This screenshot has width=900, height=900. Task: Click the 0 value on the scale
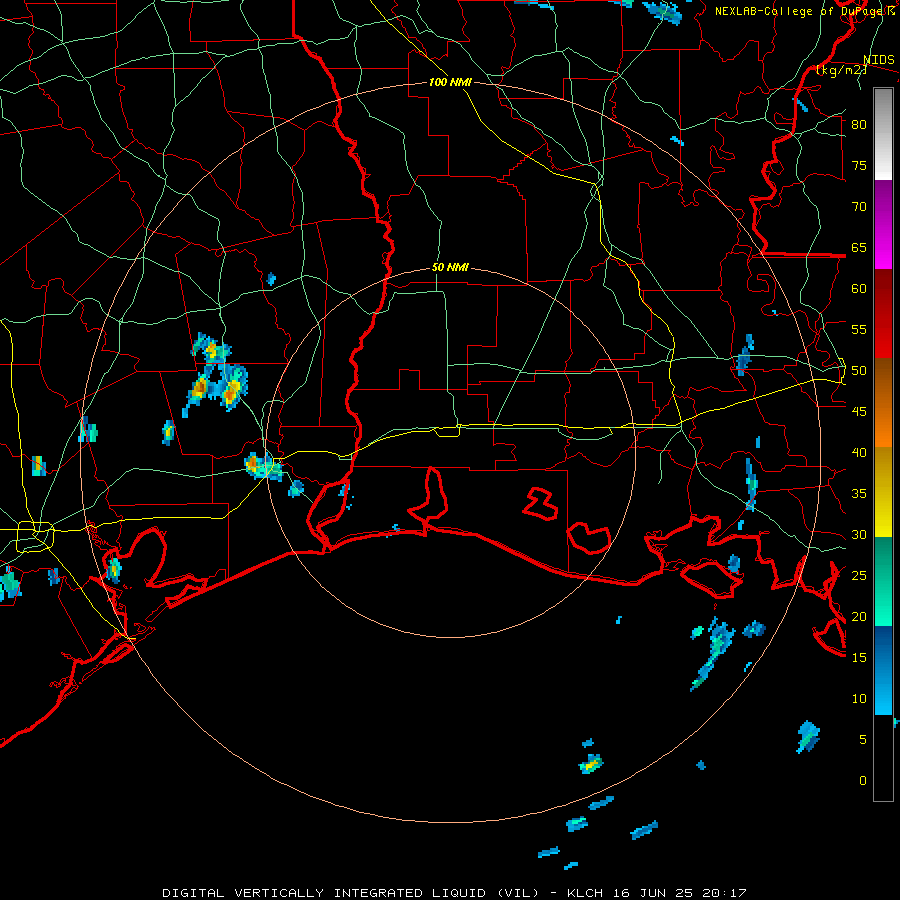[863, 781]
